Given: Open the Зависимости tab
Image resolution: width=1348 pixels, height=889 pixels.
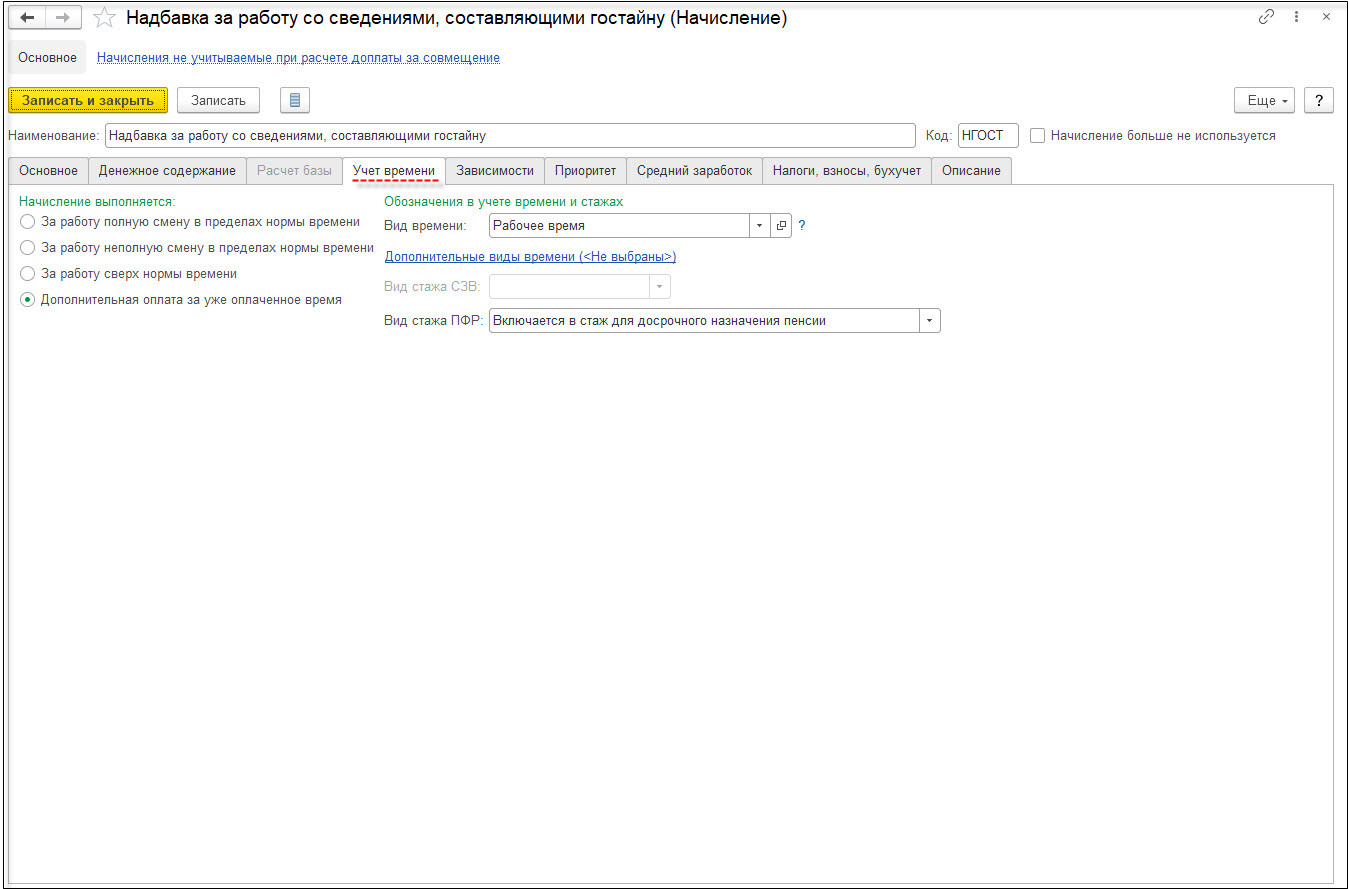Looking at the screenshot, I should [x=495, y=171].
